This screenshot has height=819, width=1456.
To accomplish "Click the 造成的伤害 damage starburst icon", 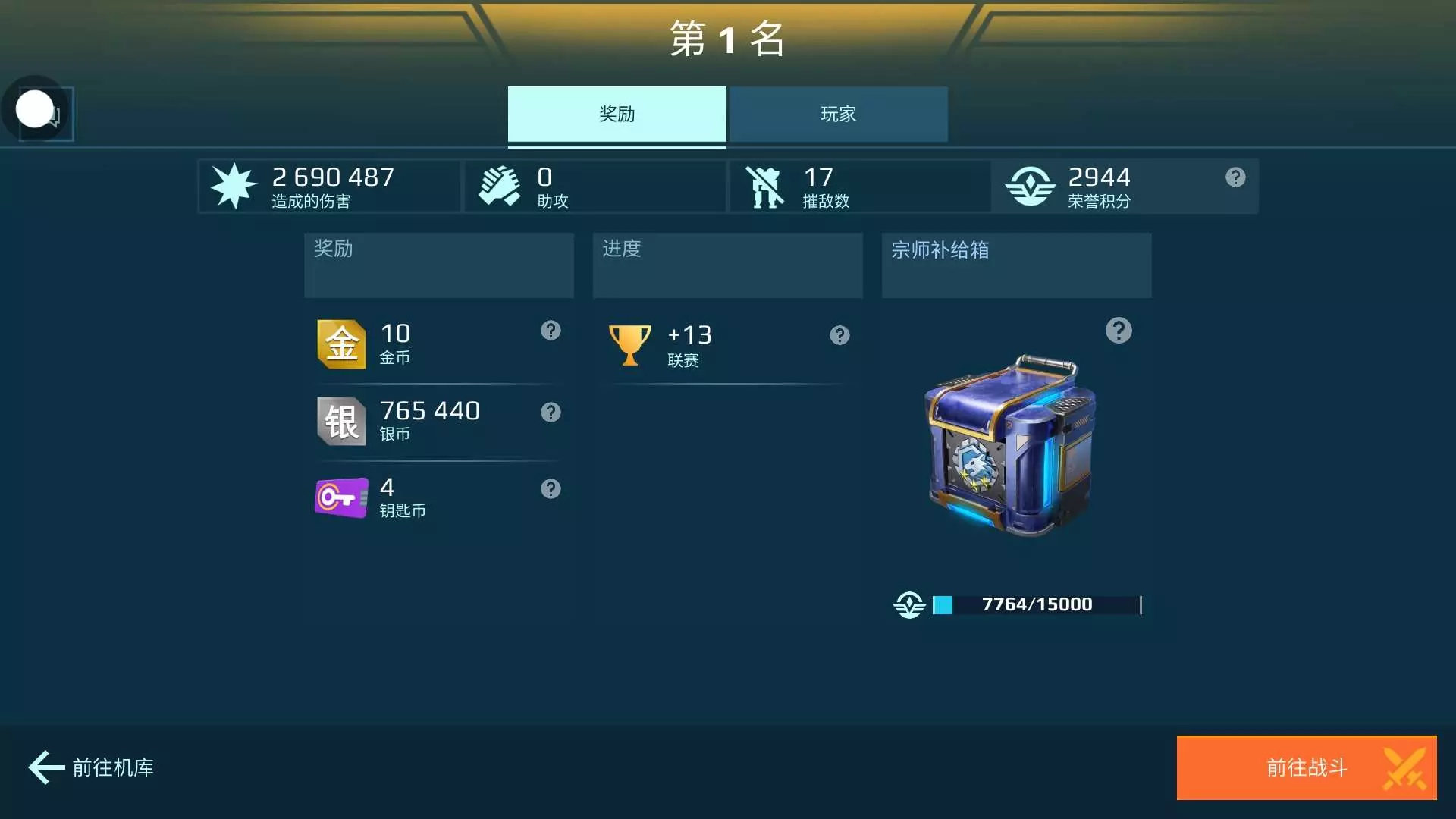I will 234,186.
